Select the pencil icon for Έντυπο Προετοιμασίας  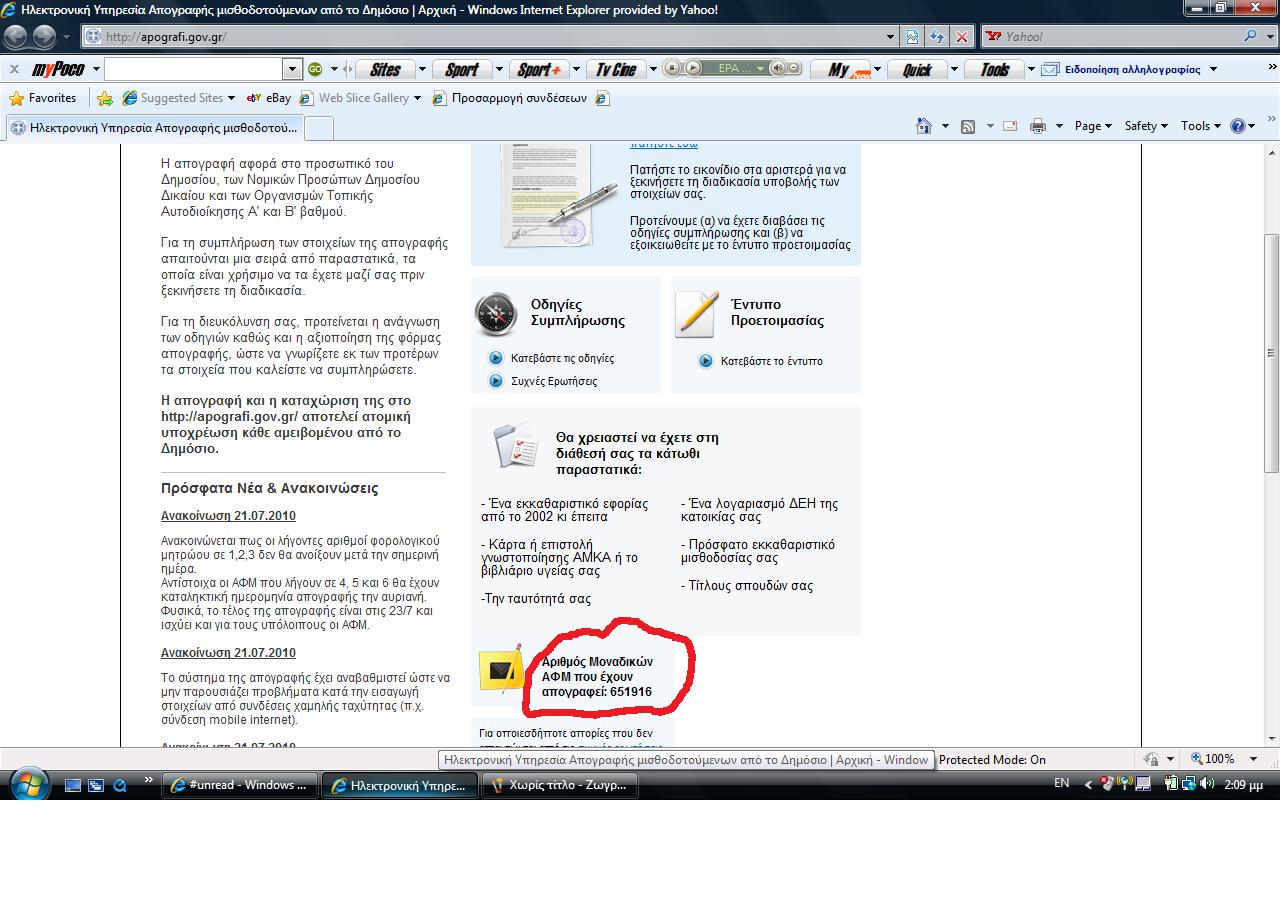pos(697,313)
